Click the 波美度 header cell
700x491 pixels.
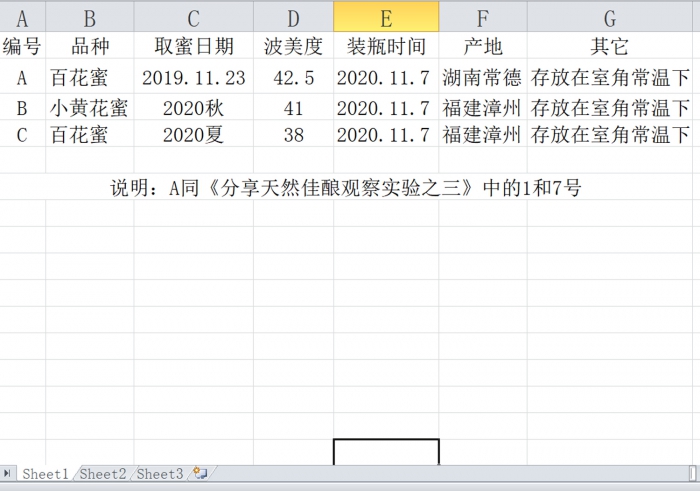click(293, 46)
